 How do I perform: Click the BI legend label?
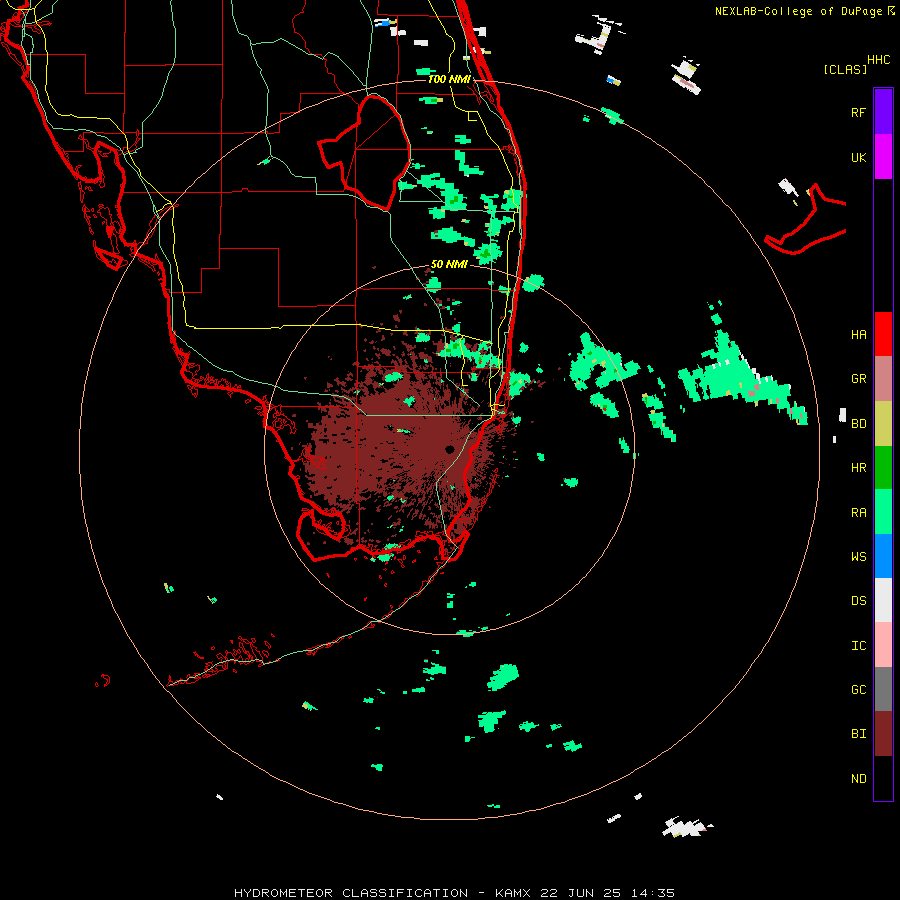tap(859, 734)
